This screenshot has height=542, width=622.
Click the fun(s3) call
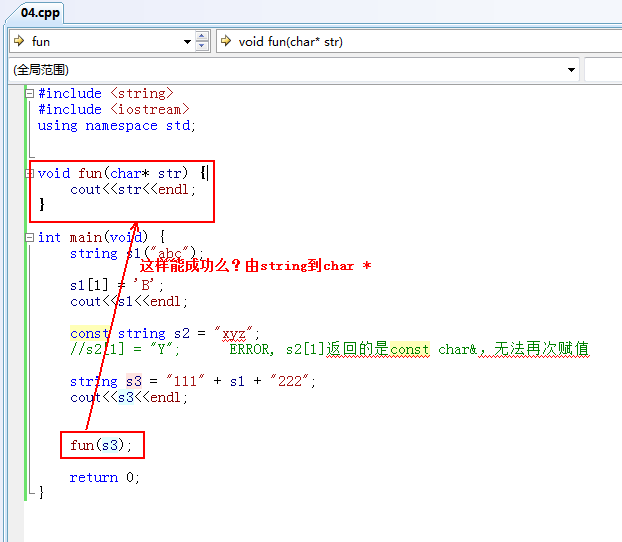click(x=101, y=445)
